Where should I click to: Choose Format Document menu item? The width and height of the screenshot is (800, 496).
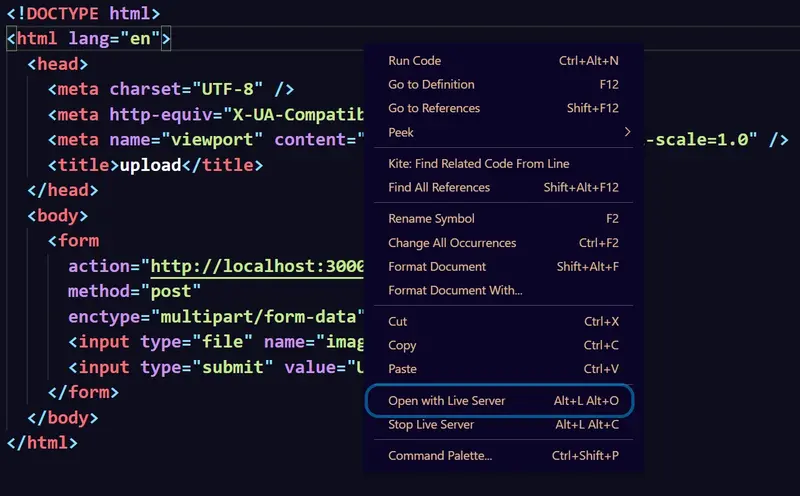437,267
